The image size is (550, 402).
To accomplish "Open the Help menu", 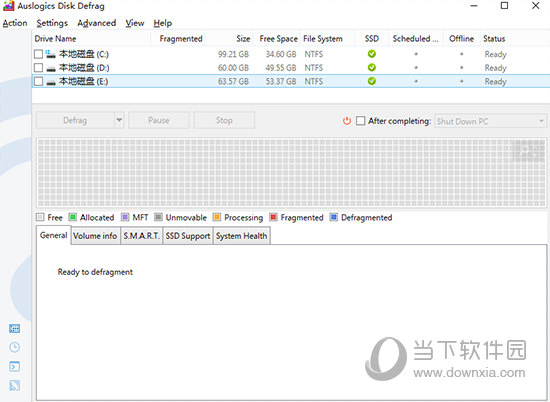I will click(x=162, y=23).
